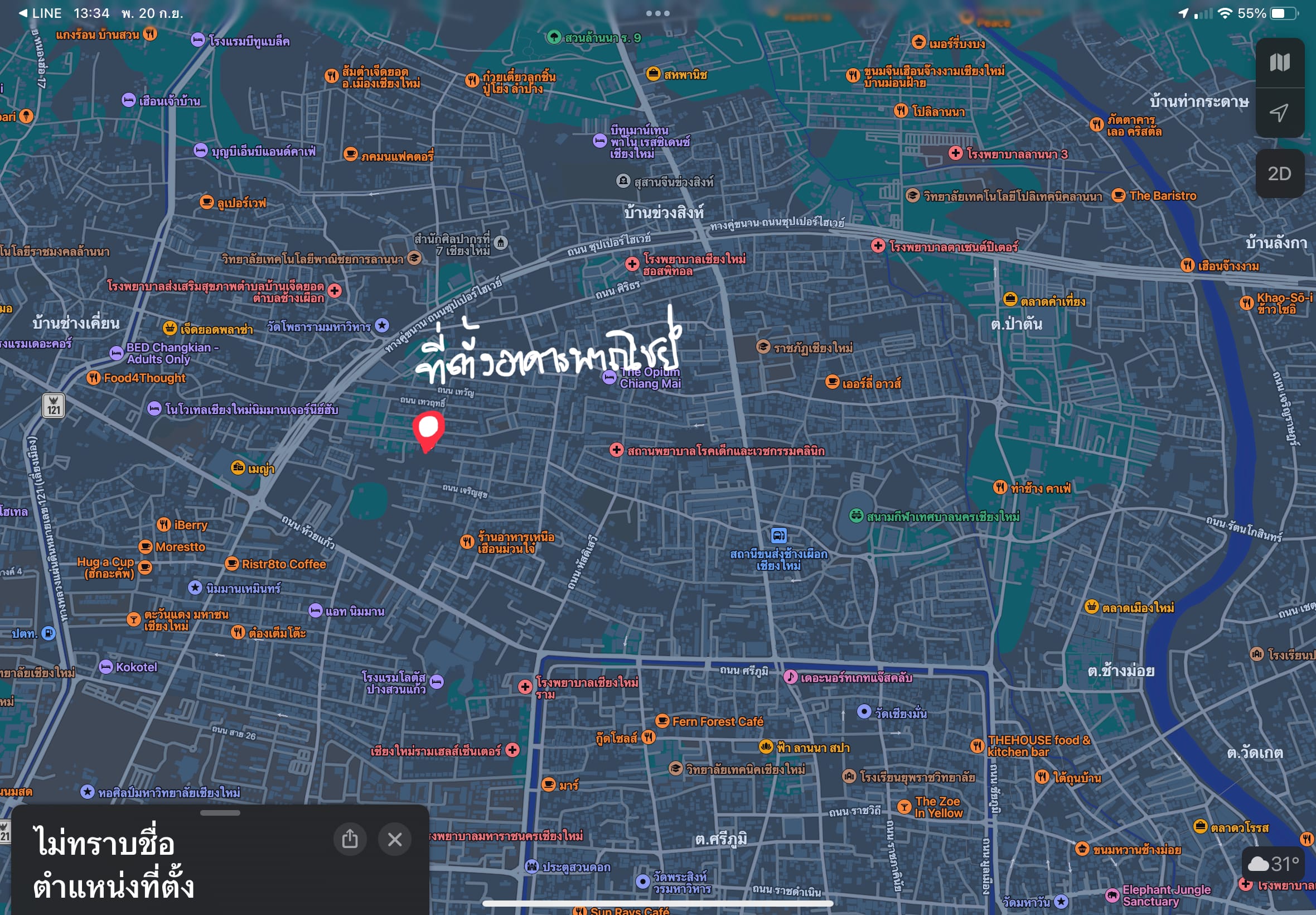Tap the Moresto cafe icon
The height and width of the screenshot is (915, 1316).
click(146, 546)
